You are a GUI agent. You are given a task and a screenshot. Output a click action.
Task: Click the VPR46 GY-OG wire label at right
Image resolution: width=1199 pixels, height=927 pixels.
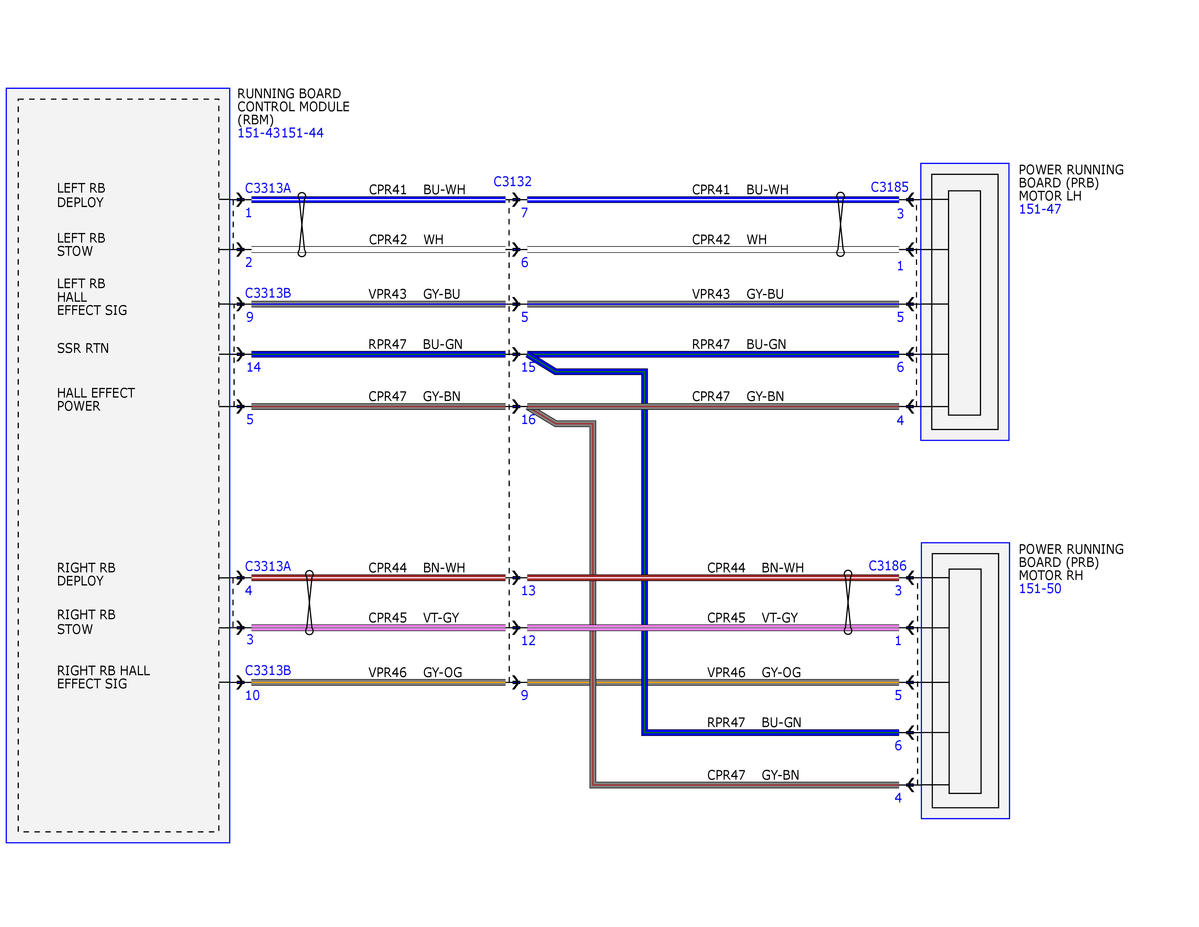[754, 672]
